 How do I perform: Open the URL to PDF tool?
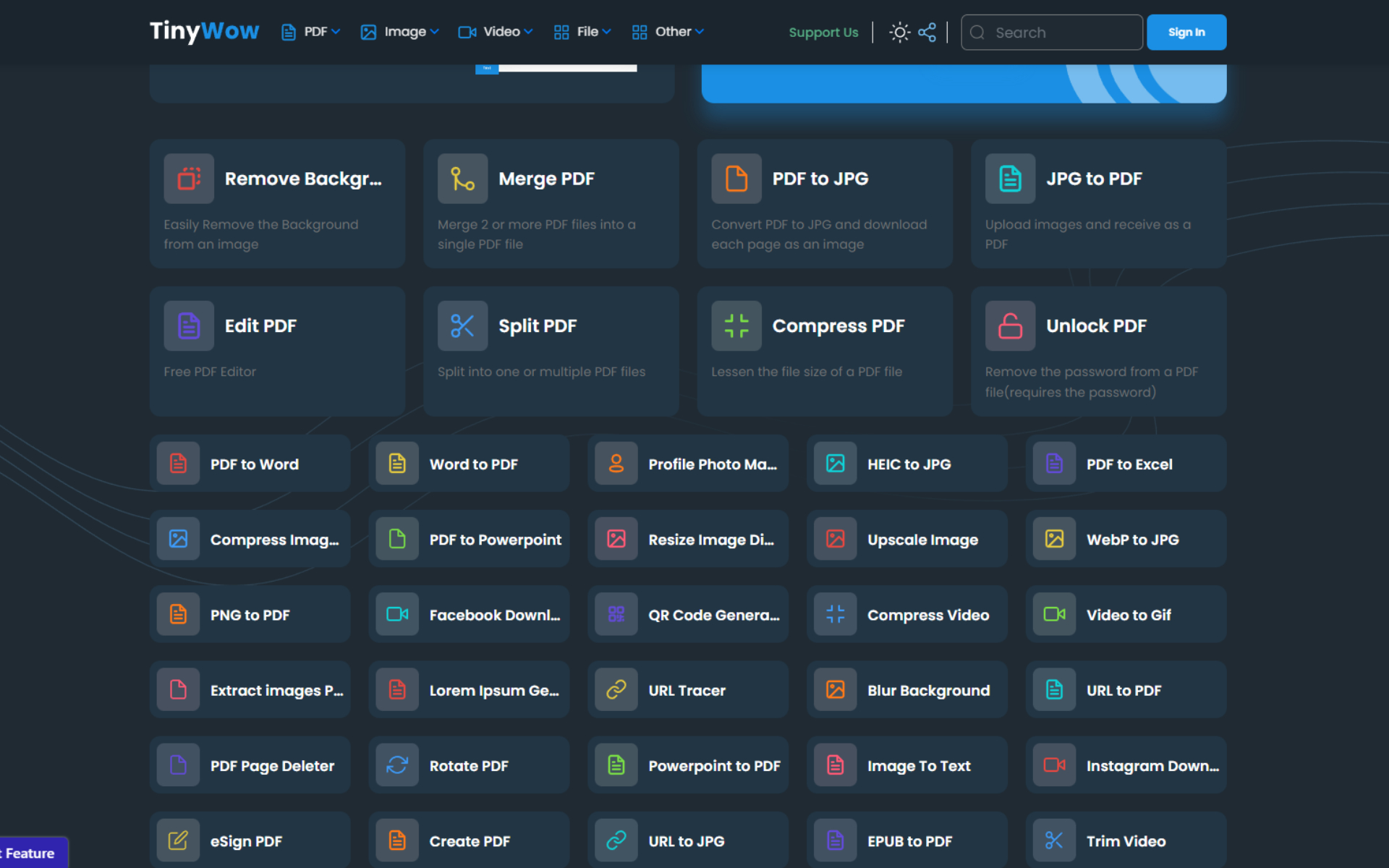[1126, 689]
